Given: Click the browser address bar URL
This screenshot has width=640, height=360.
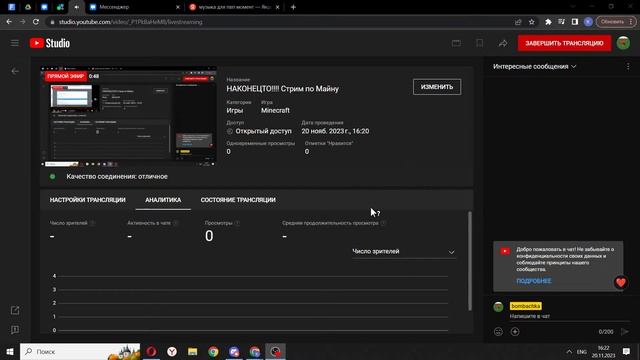Looking at the screenshot, I should 131,22.
